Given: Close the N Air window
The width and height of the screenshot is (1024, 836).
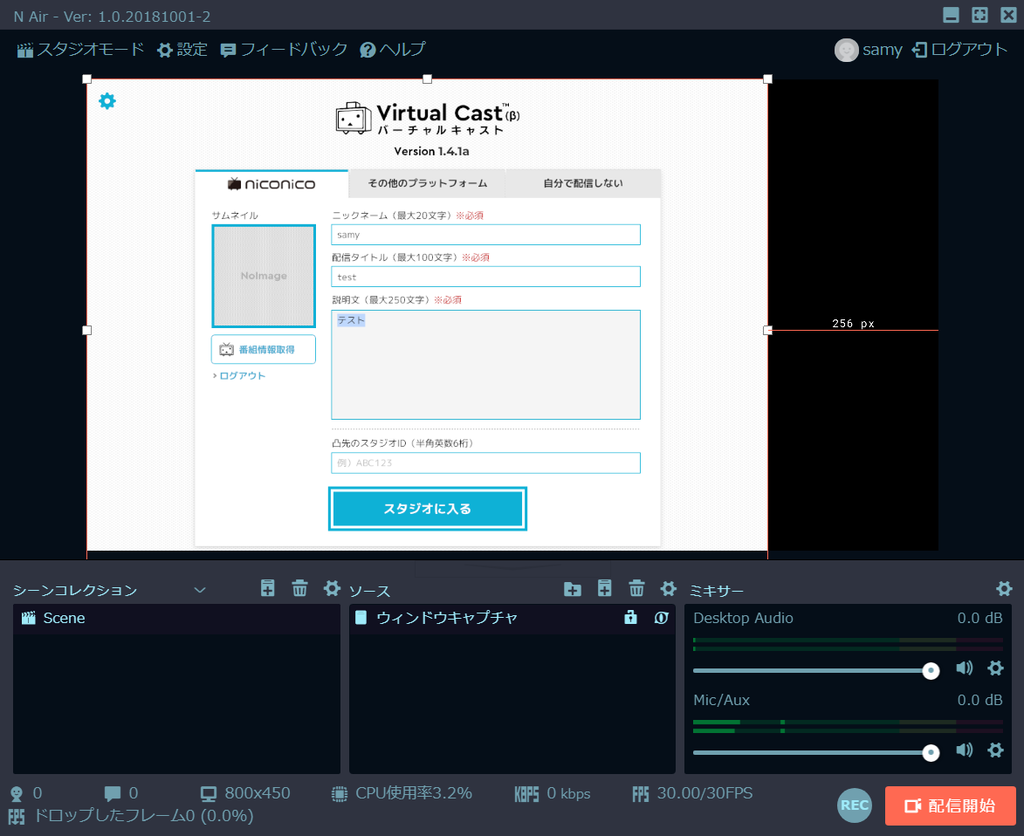Looking at the screenshot, I should pyautogui.click(x=1009, y=15).
